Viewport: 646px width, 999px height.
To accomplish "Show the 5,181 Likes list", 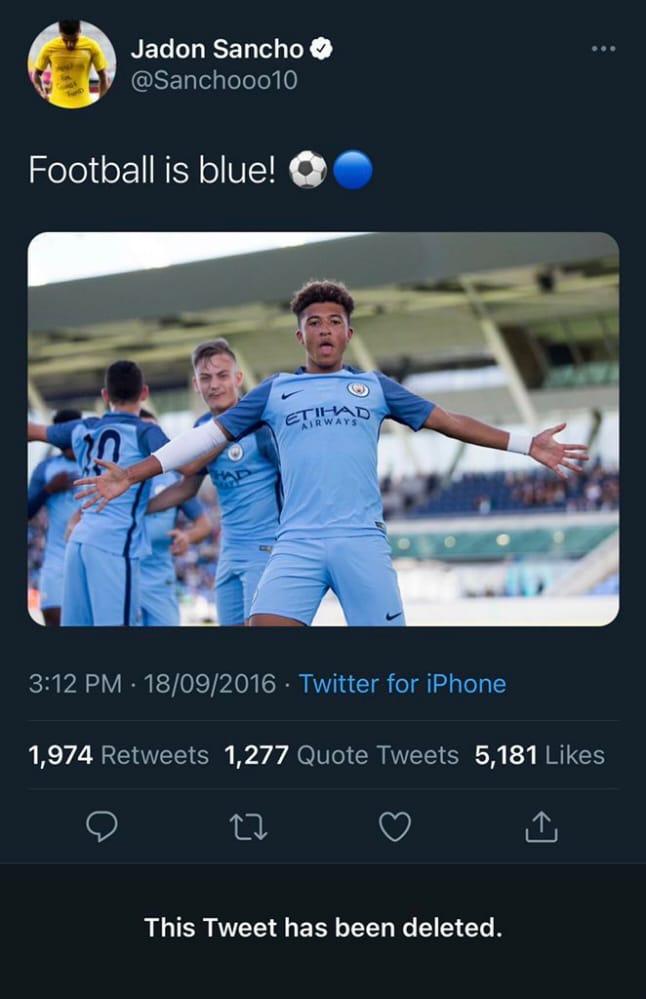I will (539, 755).
